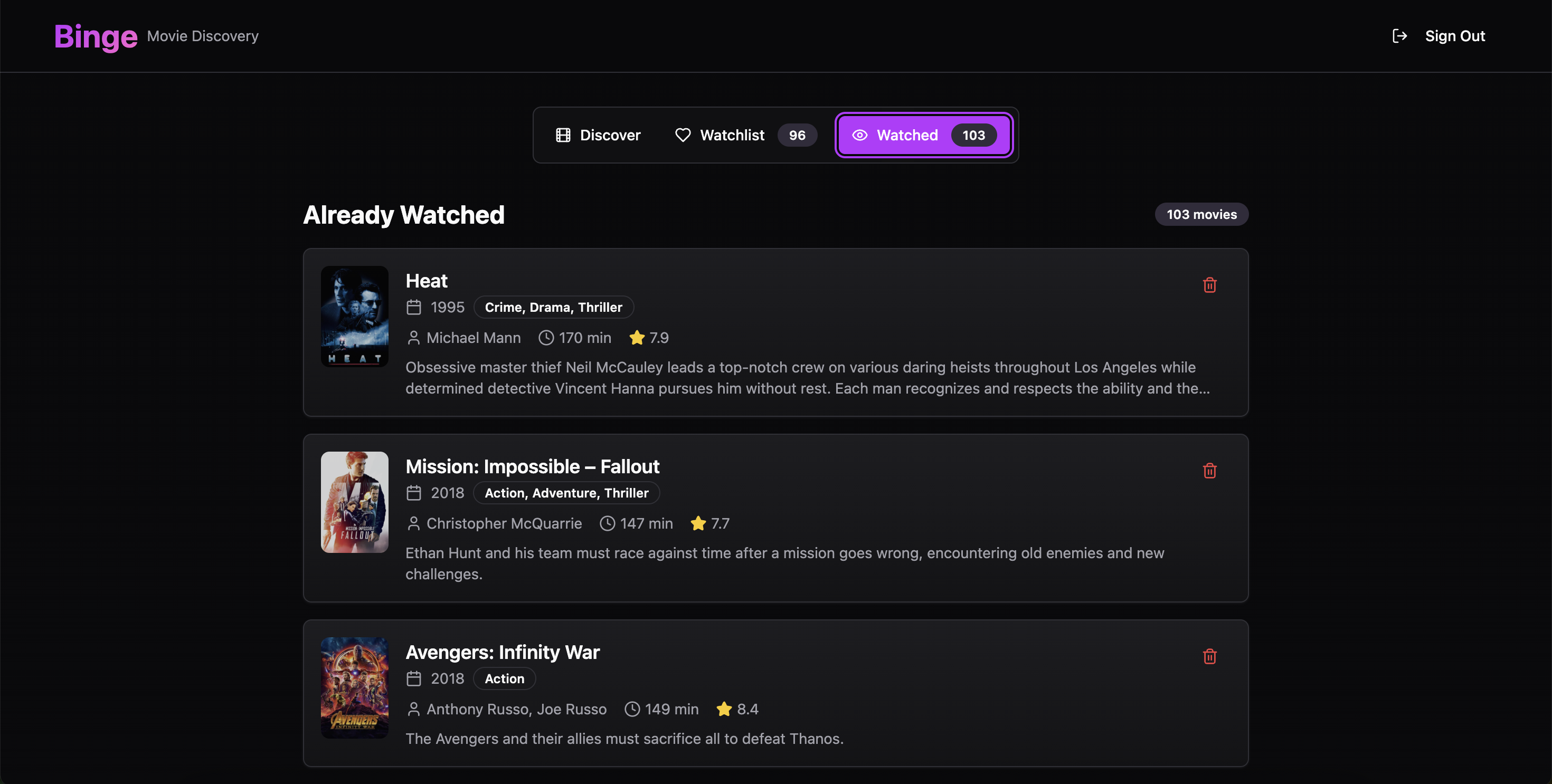Open the Avengers: Infinity War poster
Screen dimensions: 1552x784
[354, 687]
